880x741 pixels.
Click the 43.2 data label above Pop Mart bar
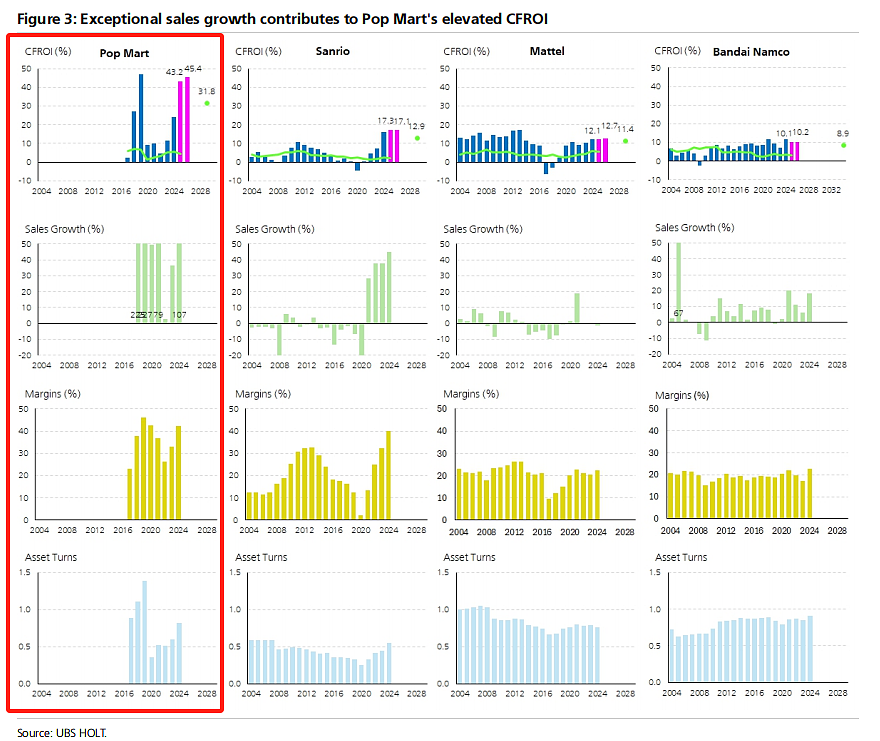[x=174, y=72]
